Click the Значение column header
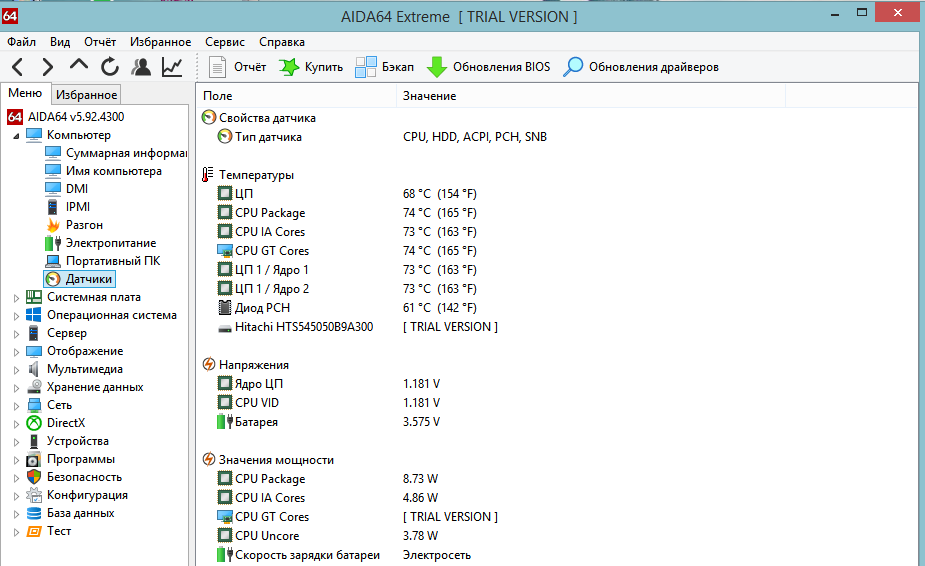 (591, 96)
